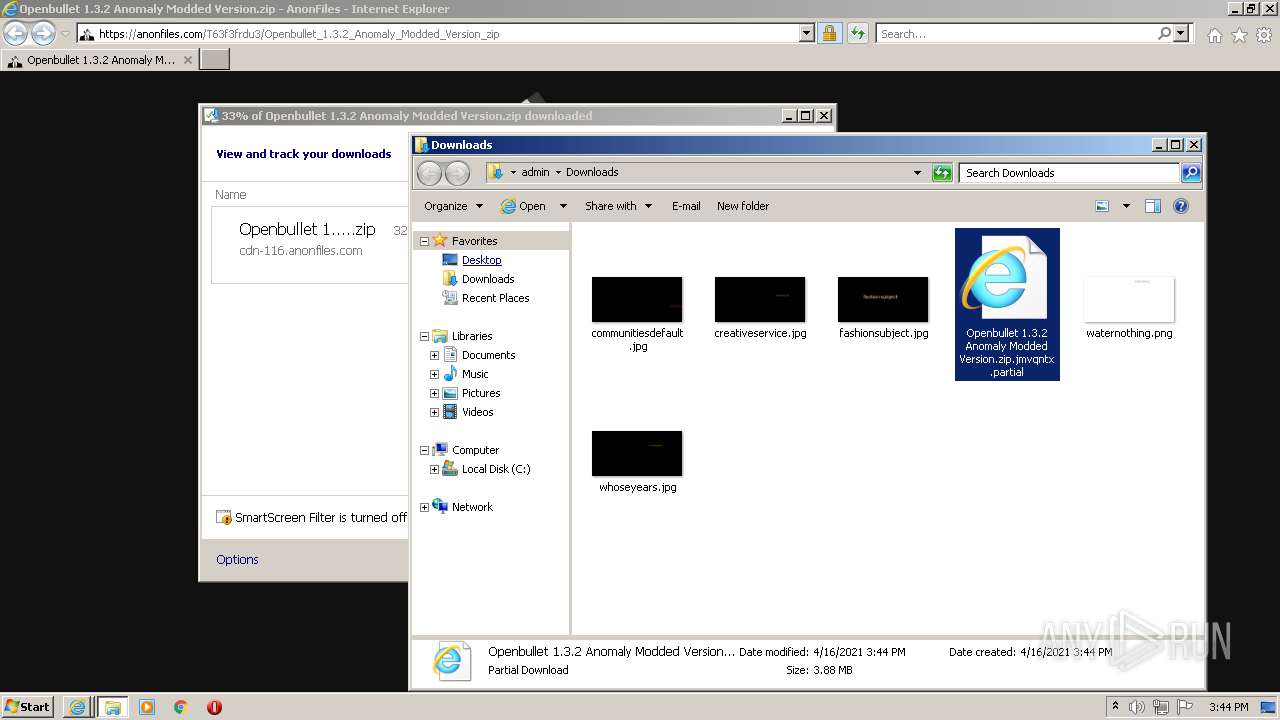Expand the Music library node

coord(434,374)
